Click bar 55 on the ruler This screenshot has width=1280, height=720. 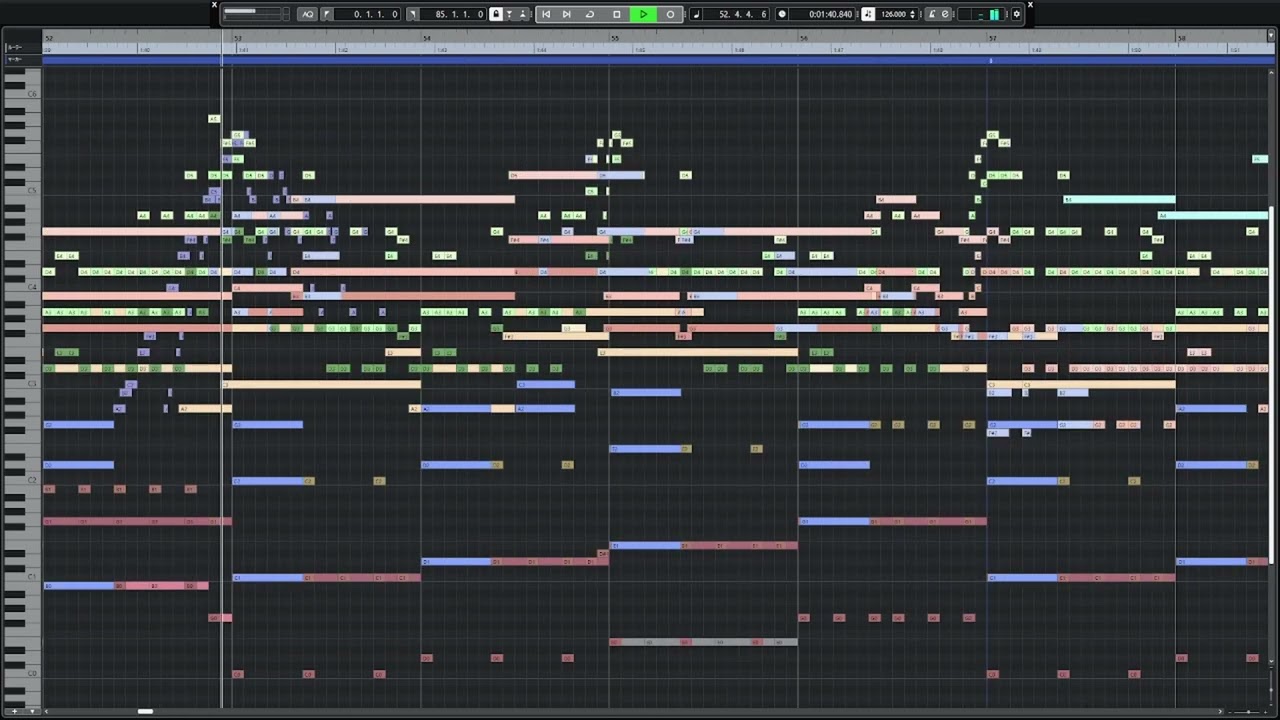[615, 38]
